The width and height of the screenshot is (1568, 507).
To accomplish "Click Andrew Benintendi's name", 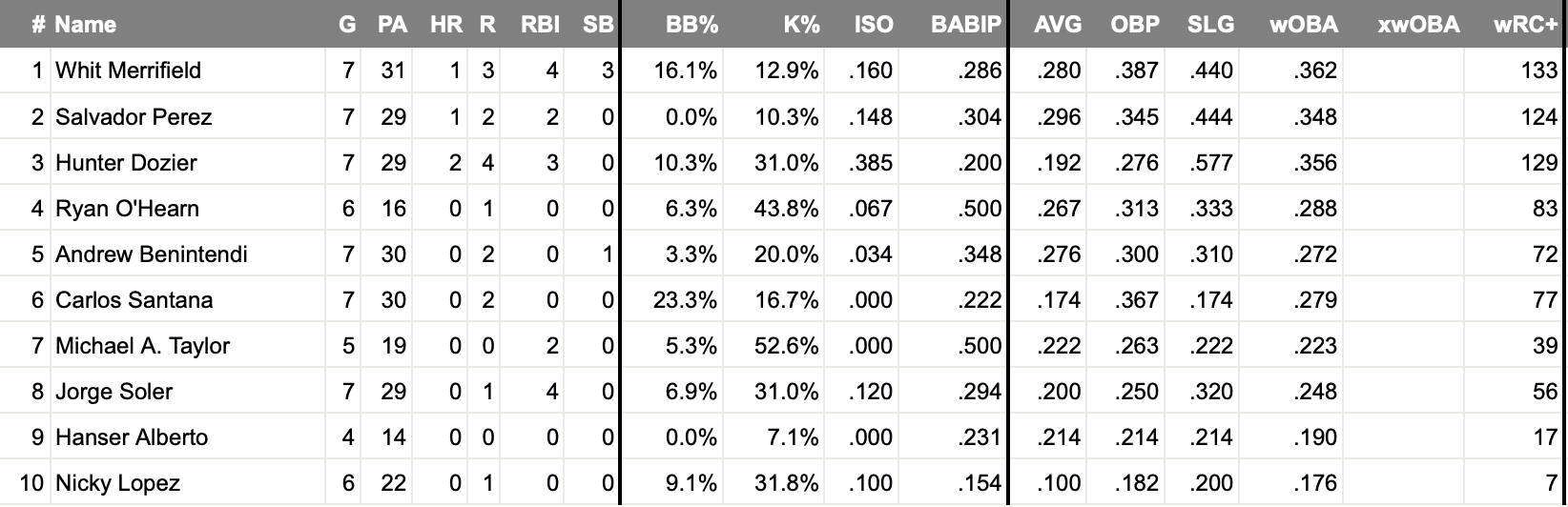I will click(x=152, y=254).
